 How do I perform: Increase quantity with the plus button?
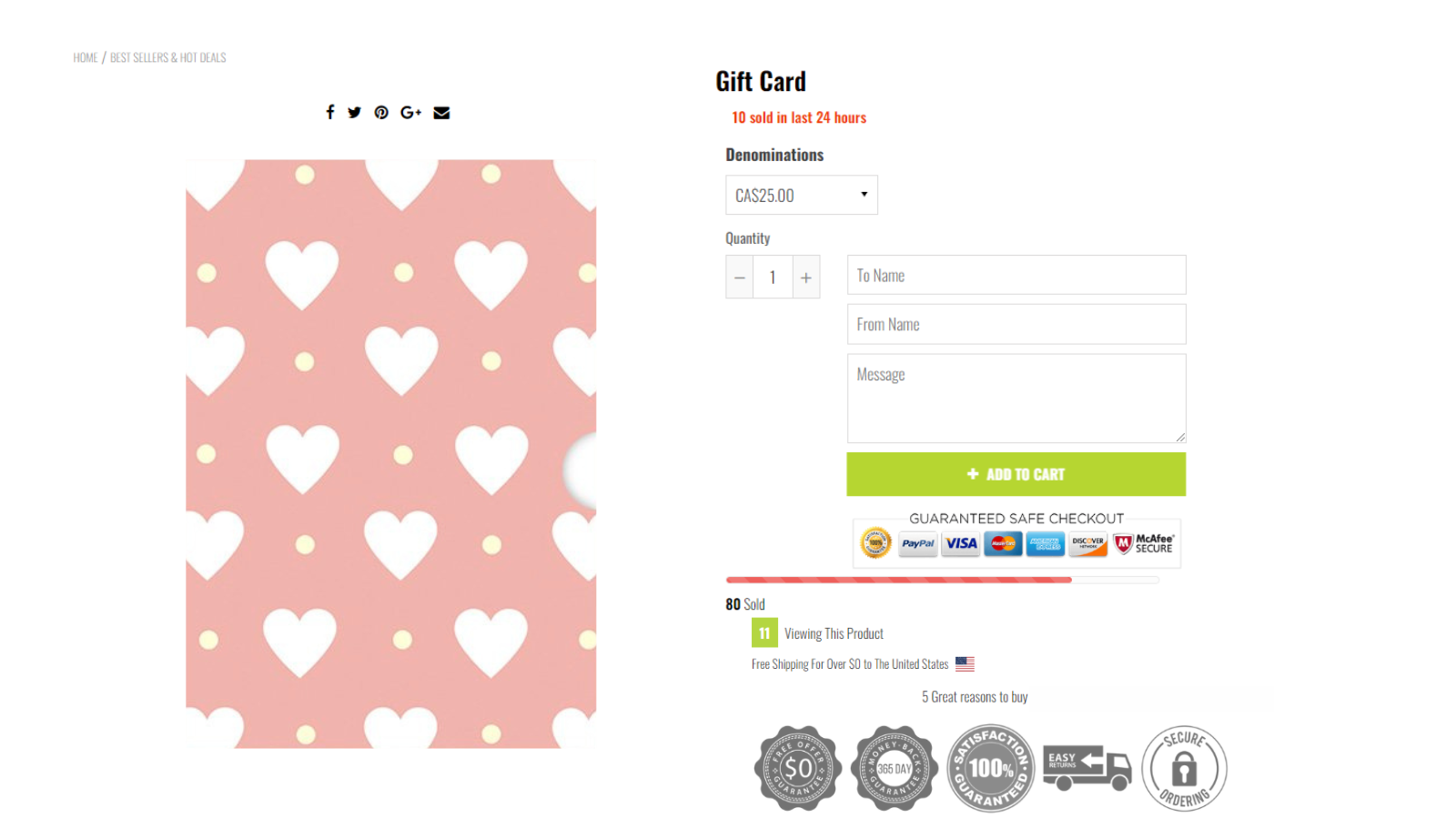coord(806,278)
